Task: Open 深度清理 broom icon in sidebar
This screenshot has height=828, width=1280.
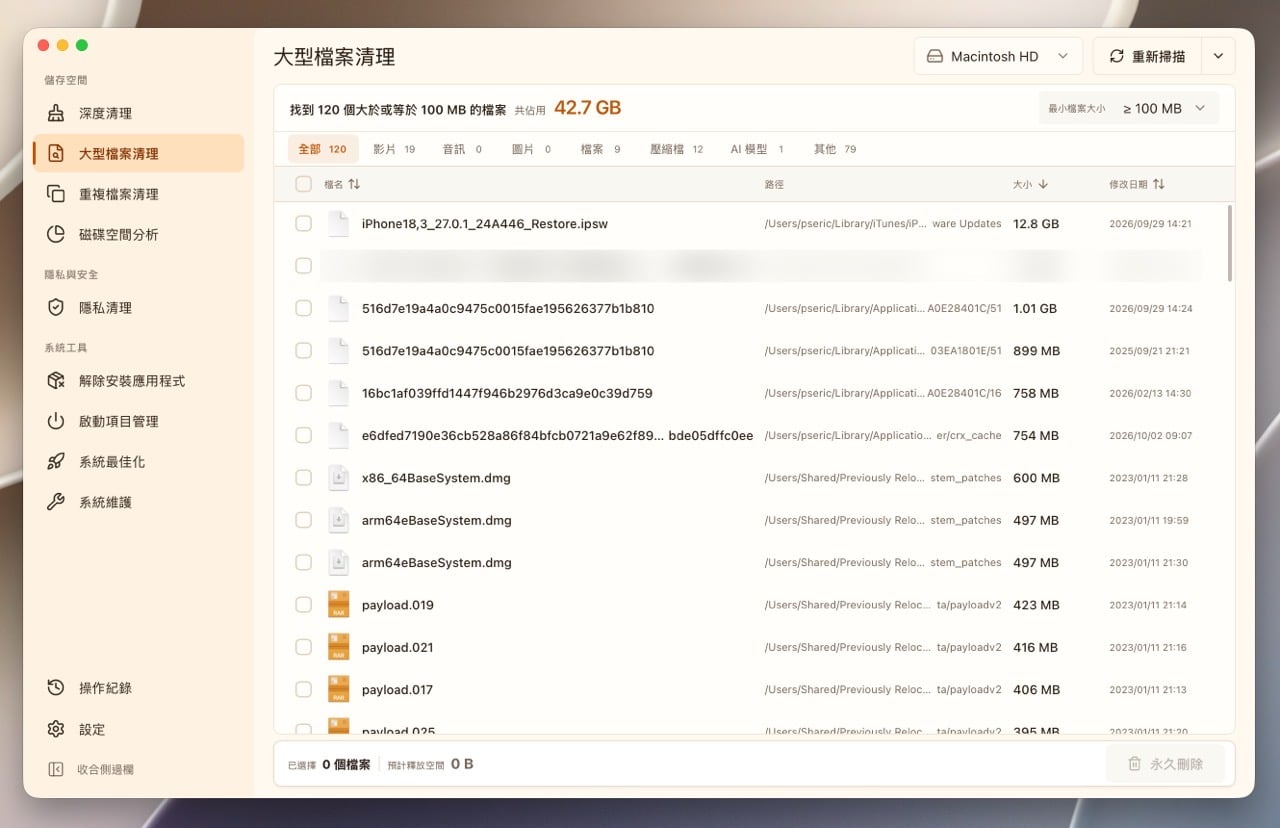Action: pos(56,113)
